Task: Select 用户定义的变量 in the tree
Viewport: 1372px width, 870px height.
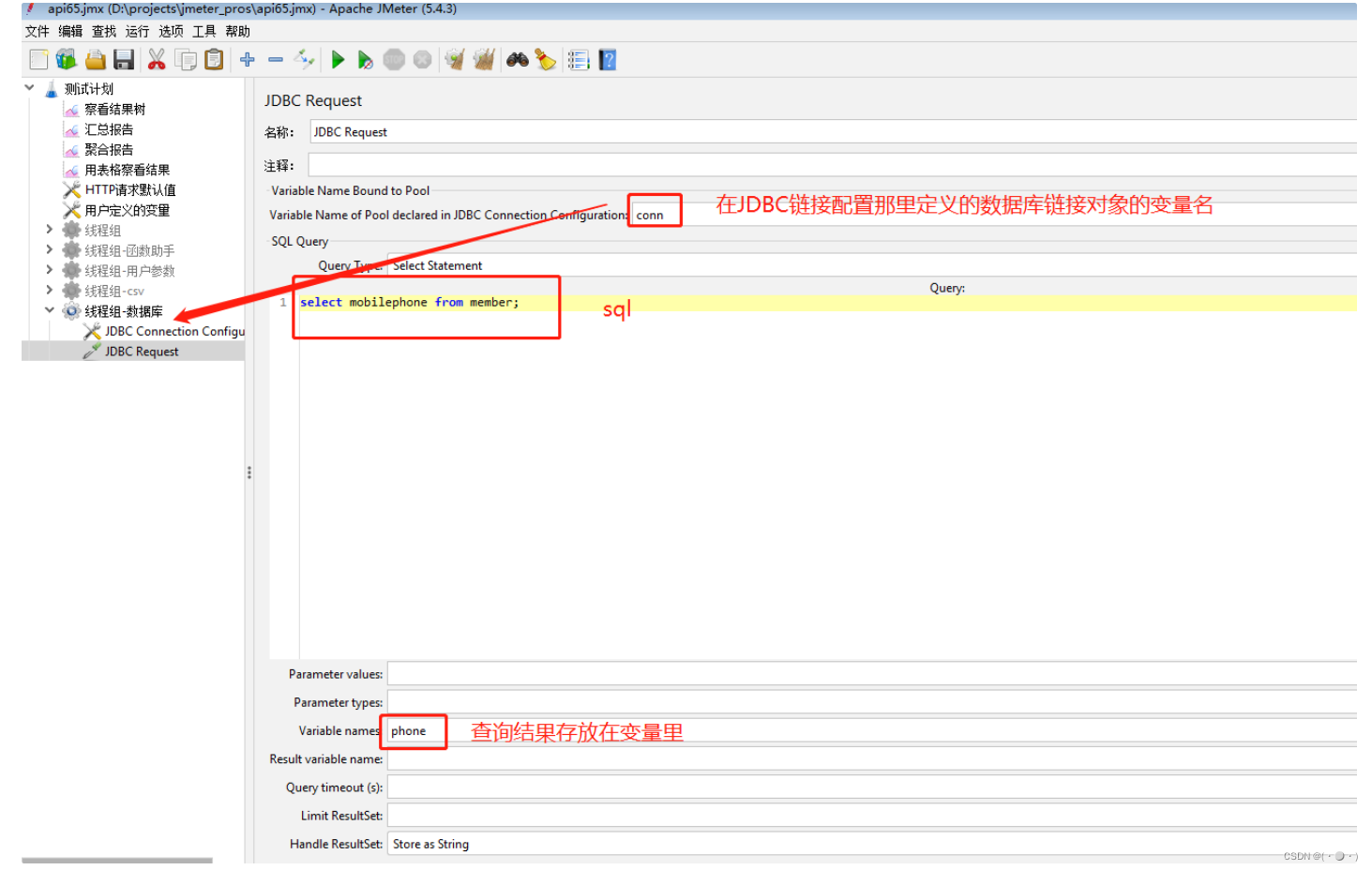Action: coord(128,210)
